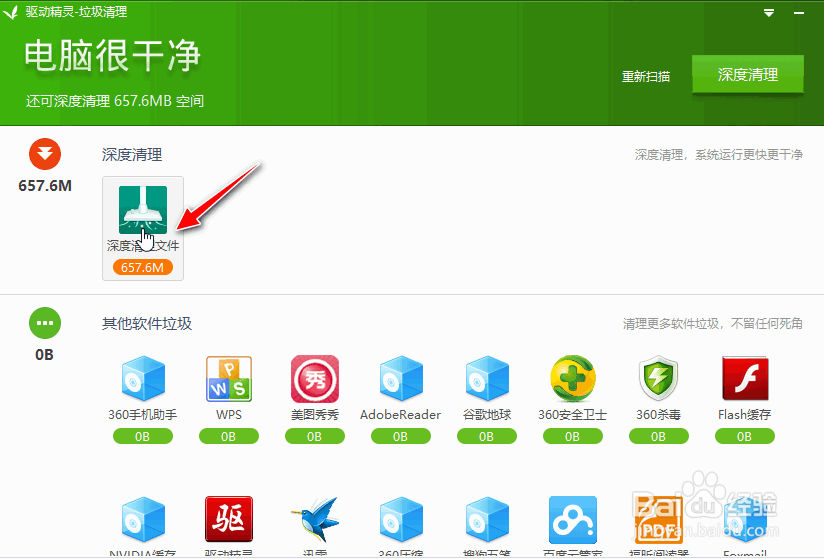The image size is (824, 559).
Task: Click the 0B total under the green icon
Action: [x=45, y=355]
